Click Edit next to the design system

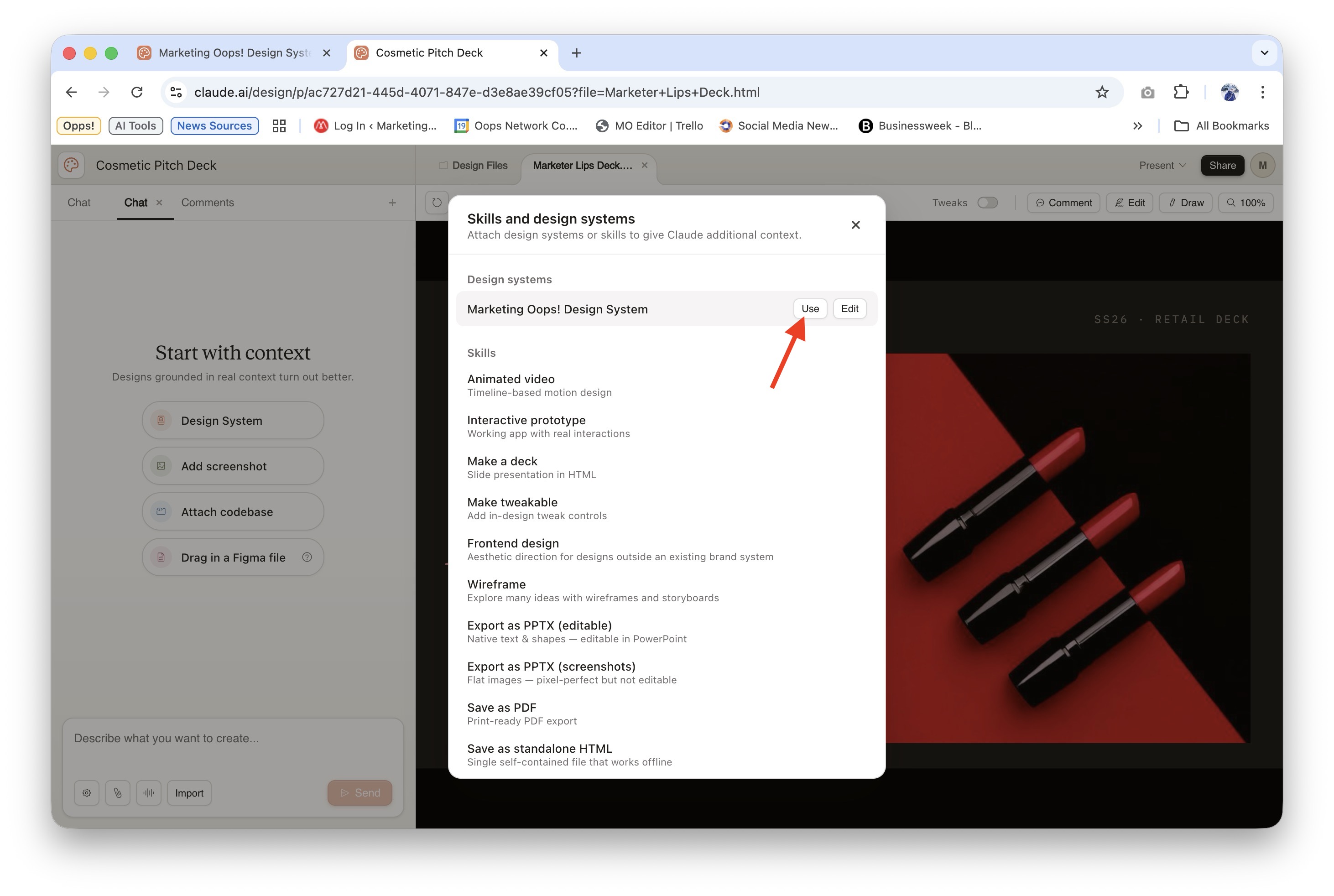point(849,308)
